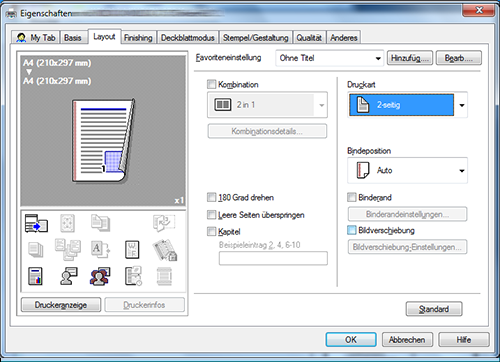Viewport: 500px width, 362px height.
Task: Click the grayed ruler with lock icon
Action: (165, 250)
